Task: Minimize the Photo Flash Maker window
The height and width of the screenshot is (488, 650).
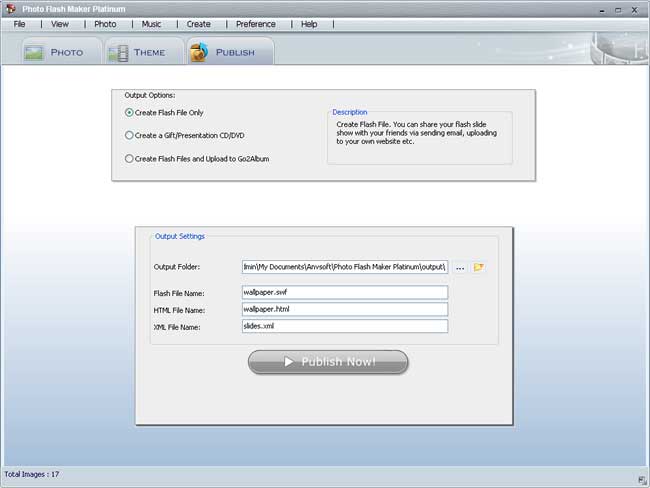Action: pyautogui.click(x=602, y=10)
